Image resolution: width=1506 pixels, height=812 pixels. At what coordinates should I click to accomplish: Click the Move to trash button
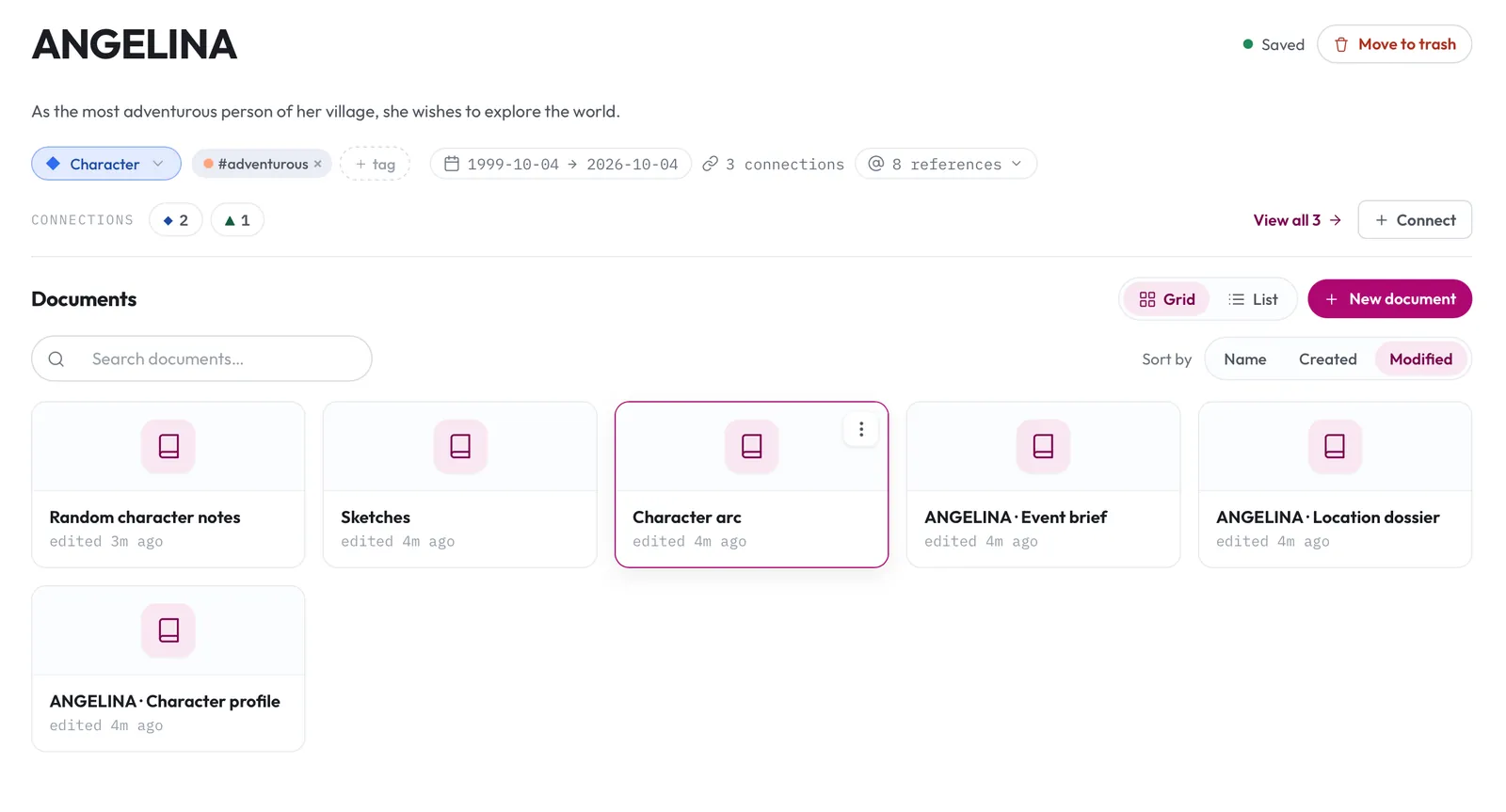pyautogui.click(x=1394, y=44)
